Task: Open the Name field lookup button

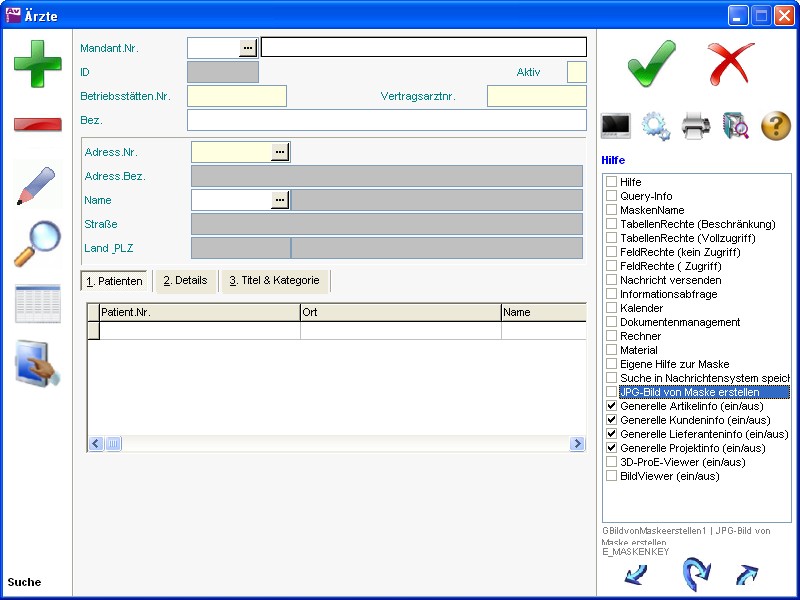Action: (280, 200)
